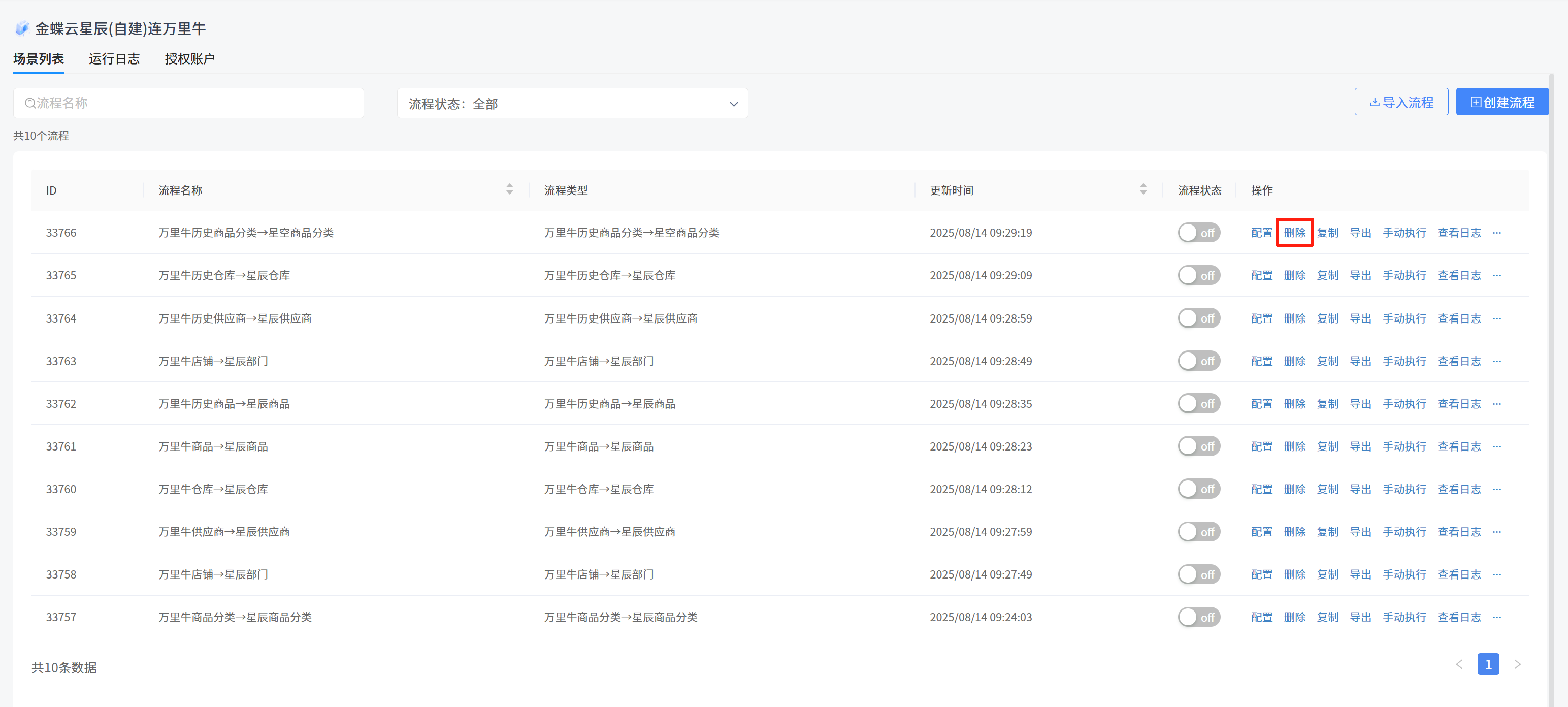Viewport: 1568px width, 707px height.
Task: Switch to the 运行日志 tab
Action: point(114,58)
